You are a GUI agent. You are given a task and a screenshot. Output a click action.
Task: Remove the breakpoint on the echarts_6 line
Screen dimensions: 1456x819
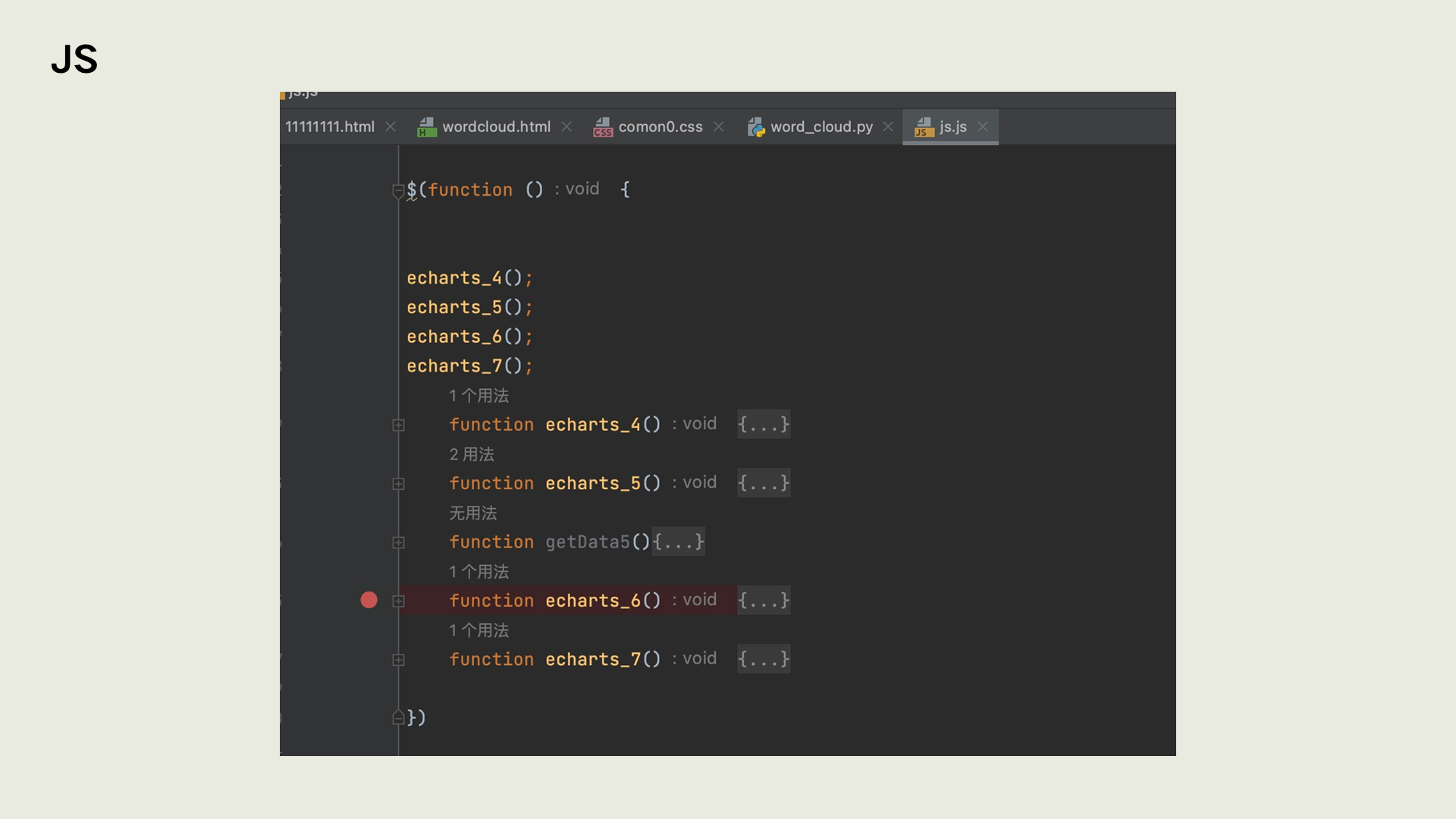pos(369,600)
